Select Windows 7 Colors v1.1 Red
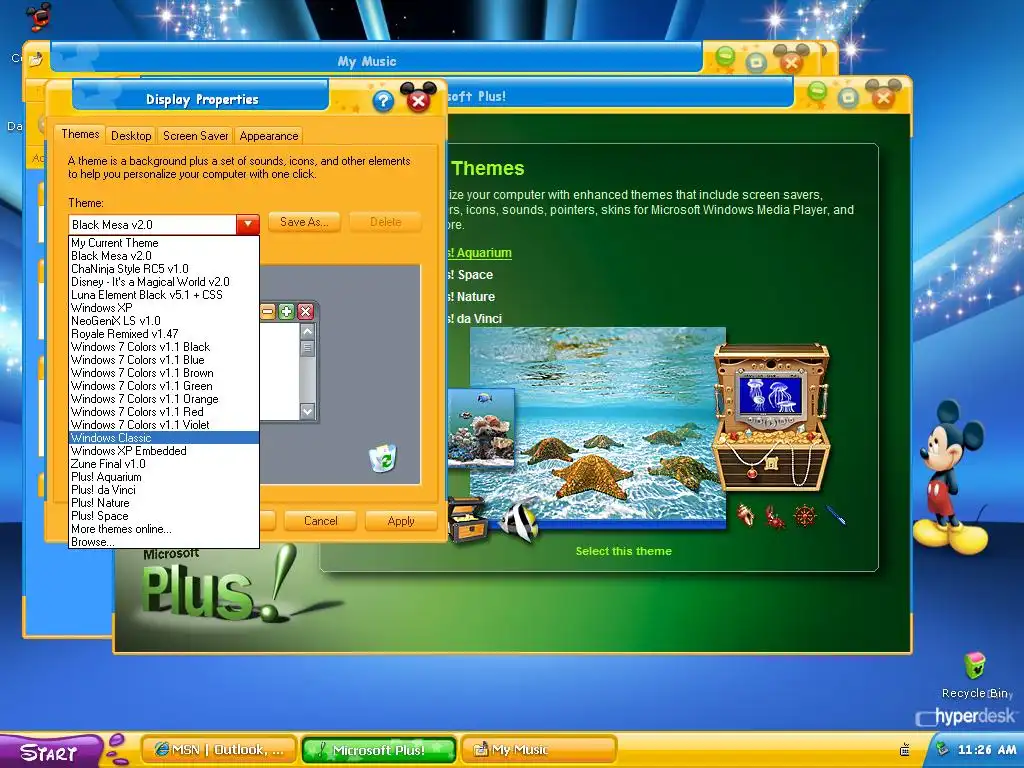 tap(164, 412)
